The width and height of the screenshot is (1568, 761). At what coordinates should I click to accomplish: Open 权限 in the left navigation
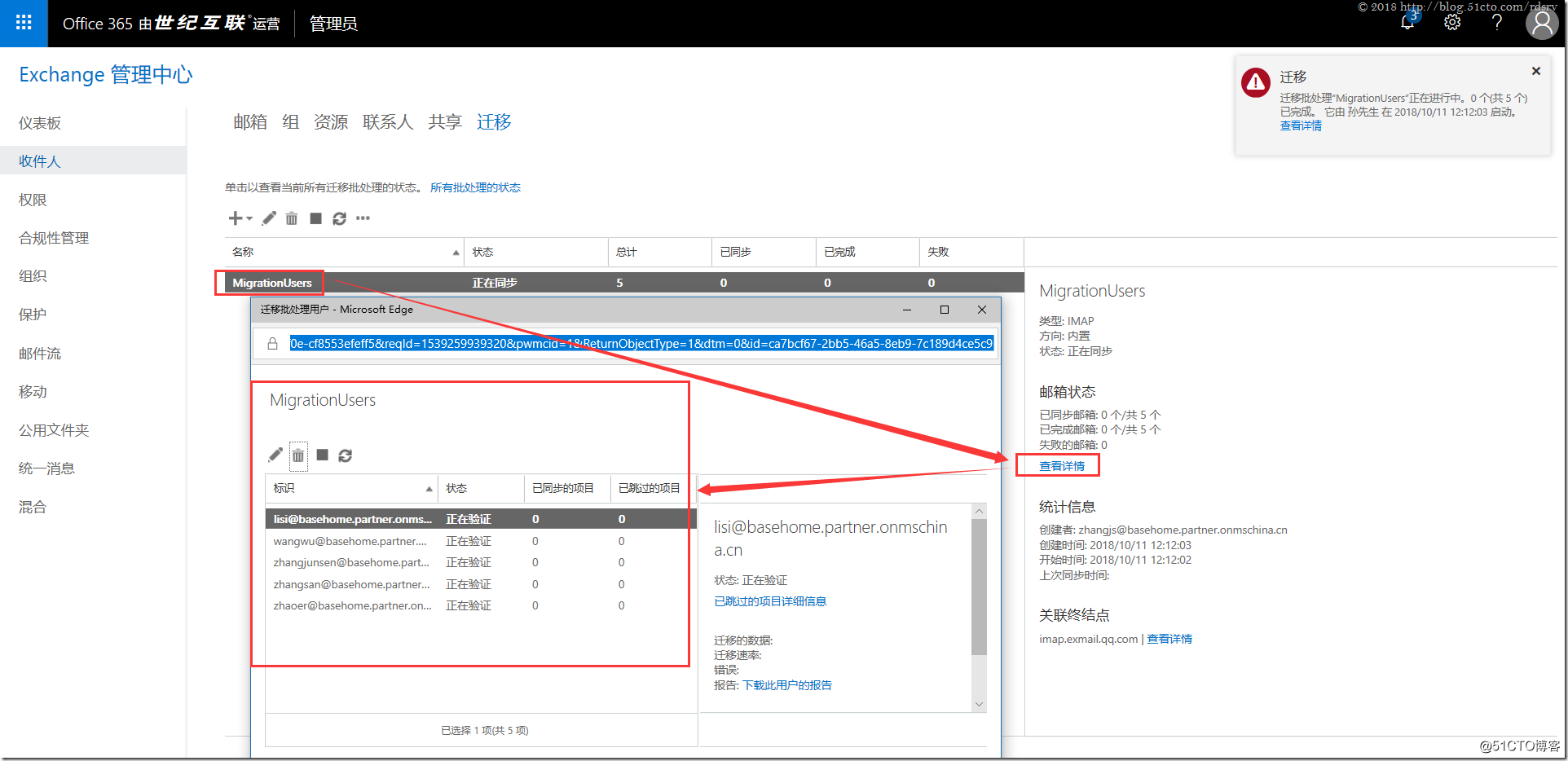(x=33, y=200)
